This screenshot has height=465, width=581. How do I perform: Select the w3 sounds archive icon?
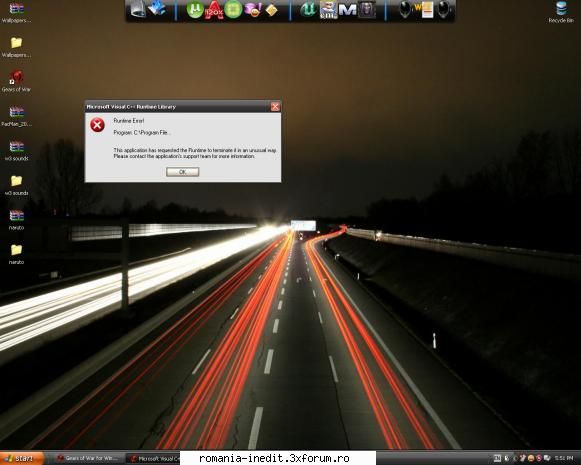[x=16, y=150]
